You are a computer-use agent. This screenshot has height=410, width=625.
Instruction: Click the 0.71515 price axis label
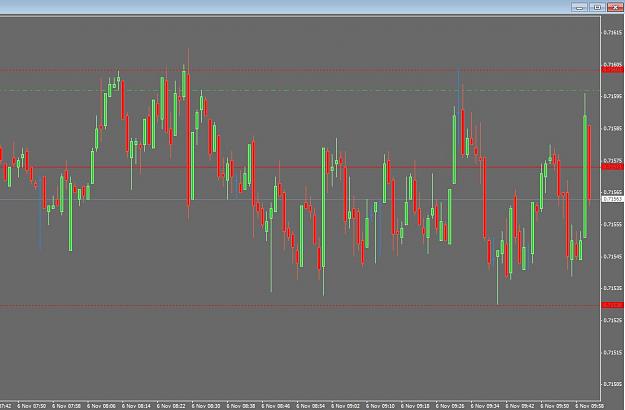613,353
